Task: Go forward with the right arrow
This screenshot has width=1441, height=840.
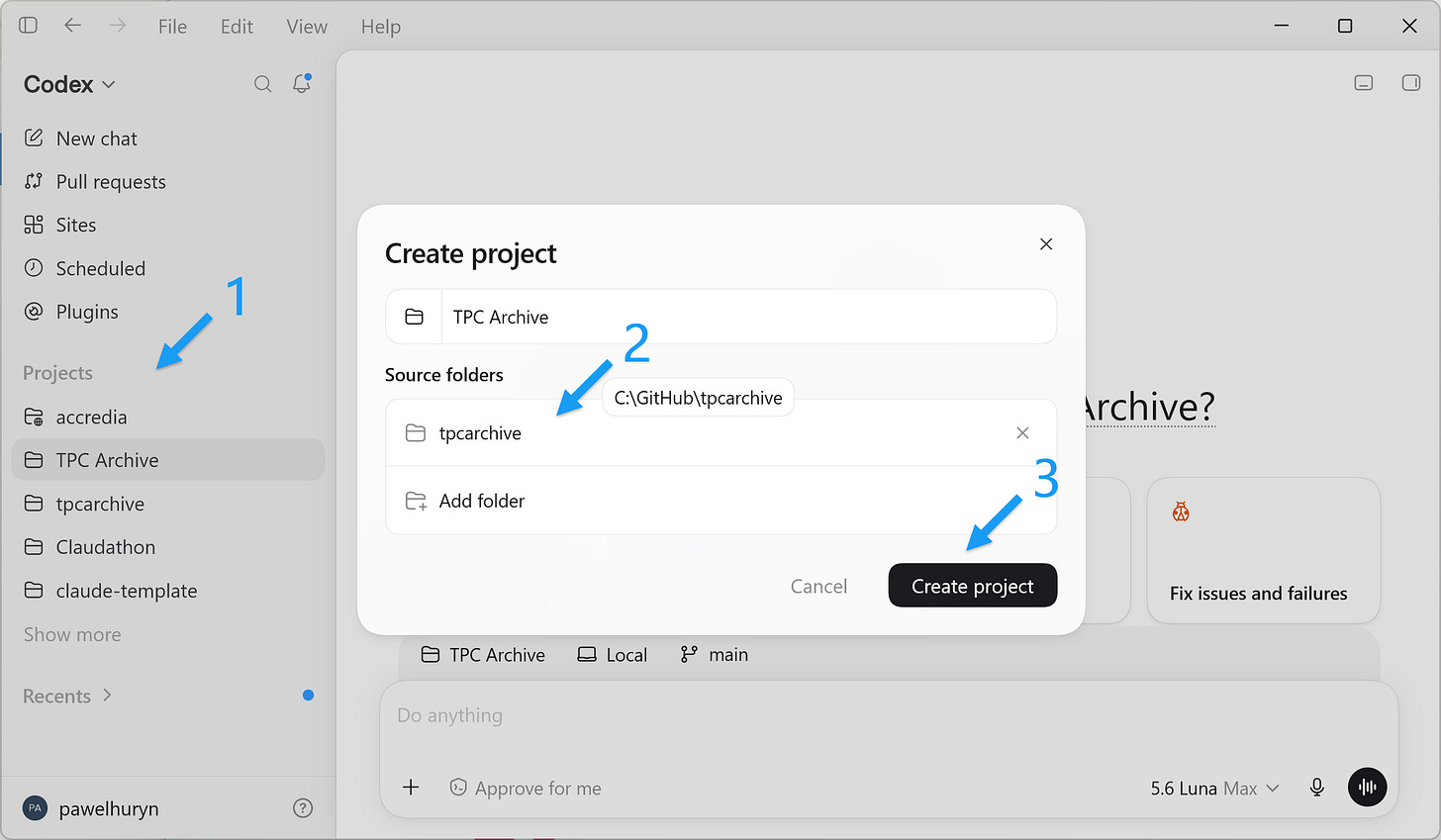Action: [x=118, y=26]
